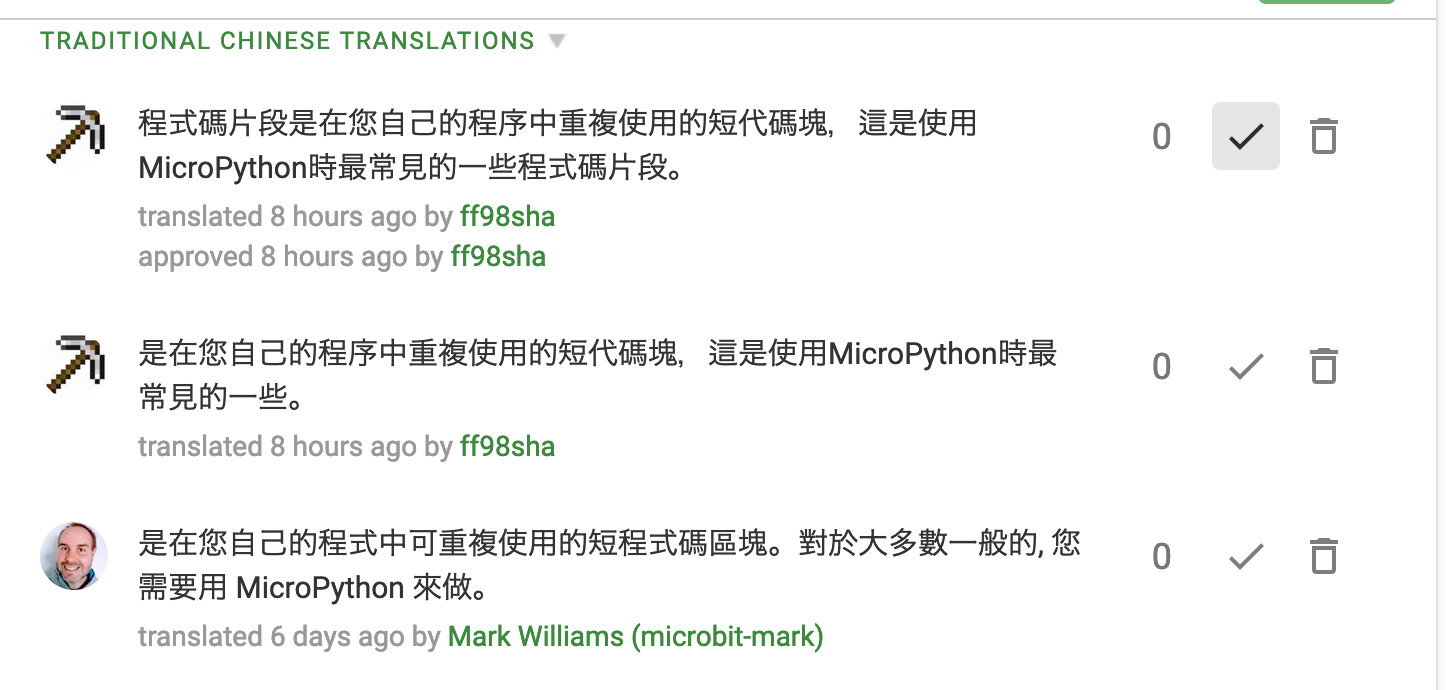Select the Traditional Chinese Translations heading
Screen dimensions: 1446x690
286,41
